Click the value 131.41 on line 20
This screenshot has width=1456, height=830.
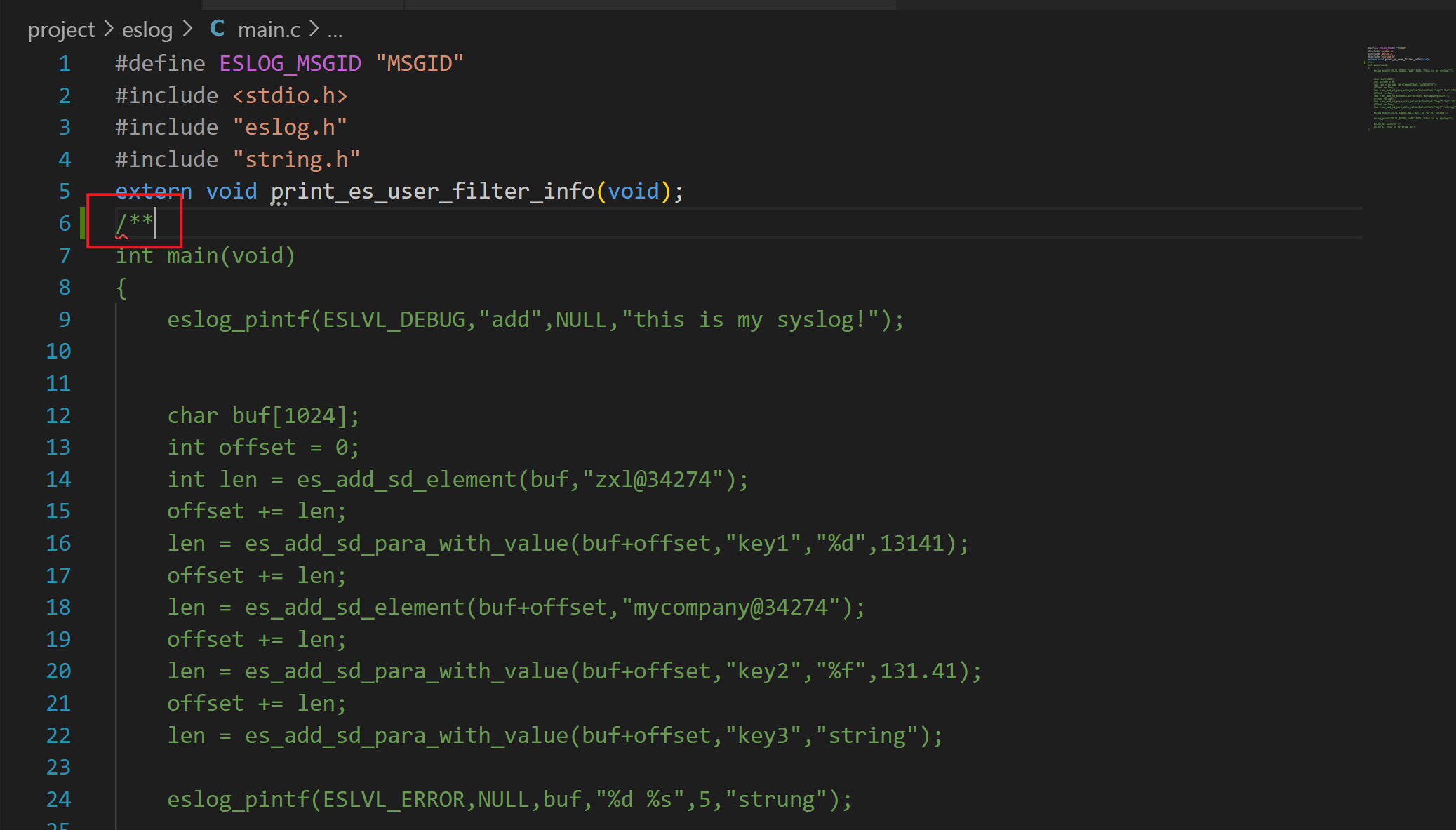[919, 671]
